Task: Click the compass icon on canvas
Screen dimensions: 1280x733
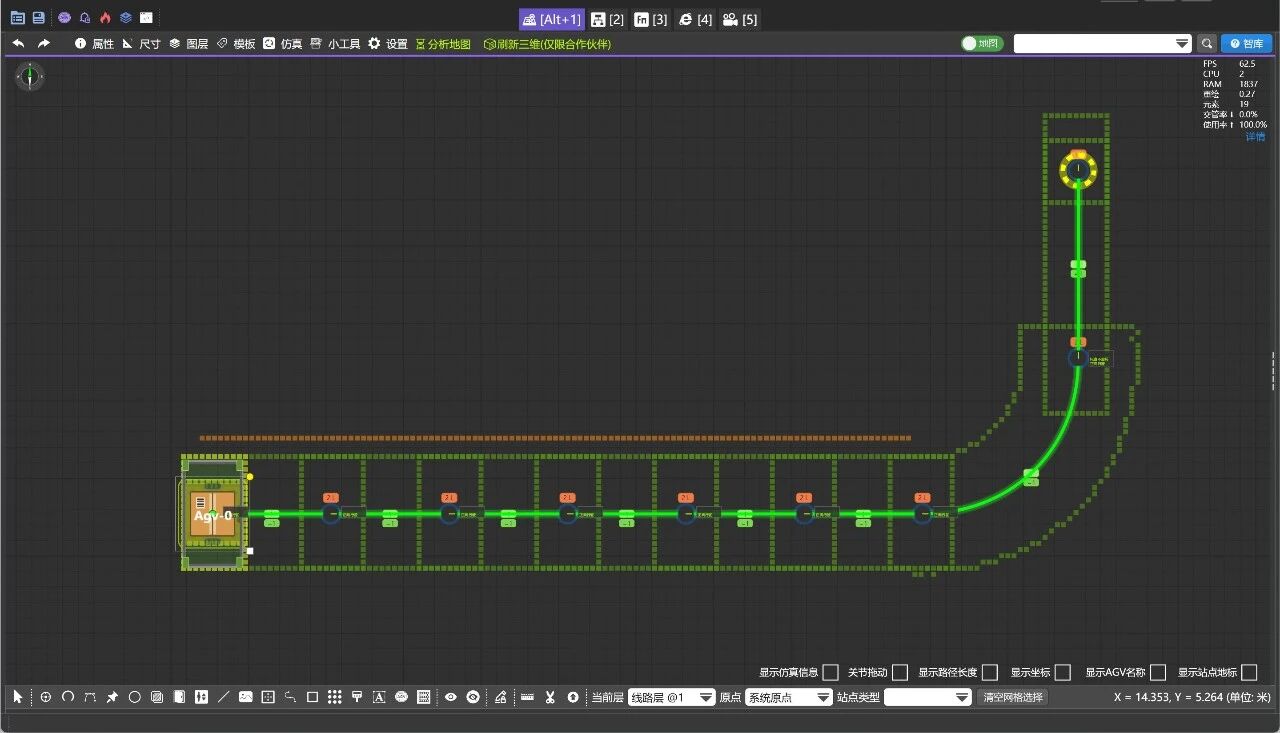Action: pyautogui.click(x=30, y=76)
